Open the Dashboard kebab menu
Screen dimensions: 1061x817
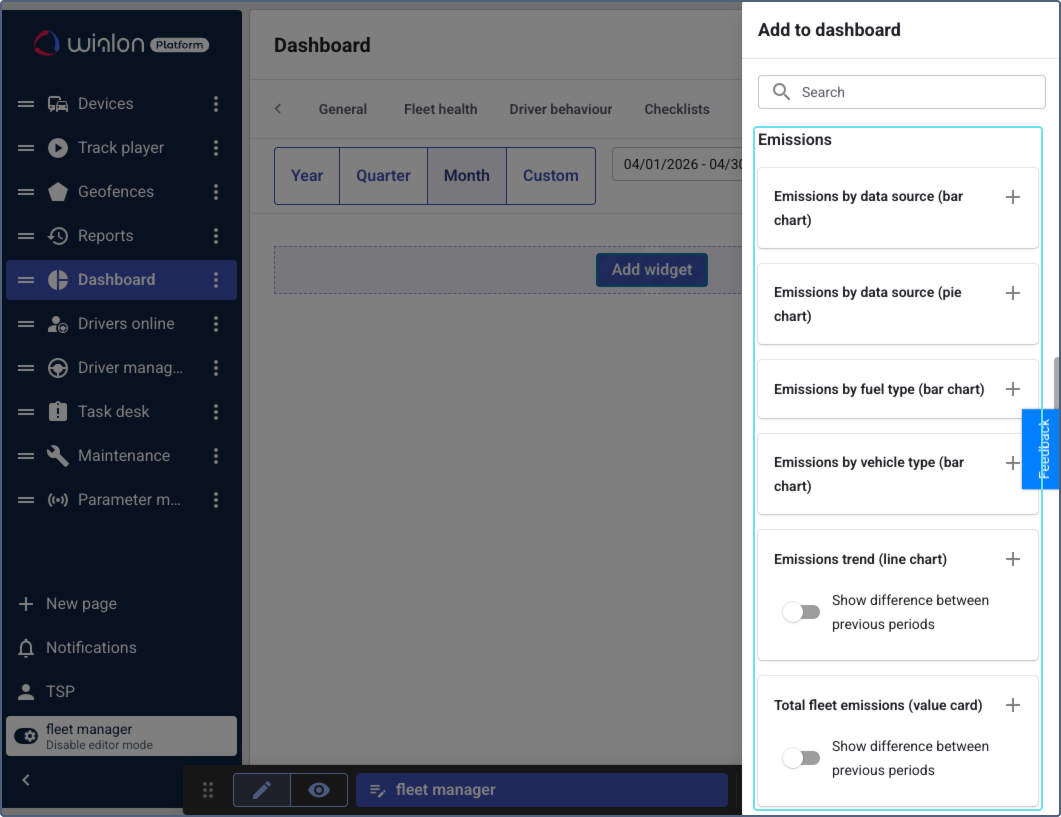click(216, 279)
